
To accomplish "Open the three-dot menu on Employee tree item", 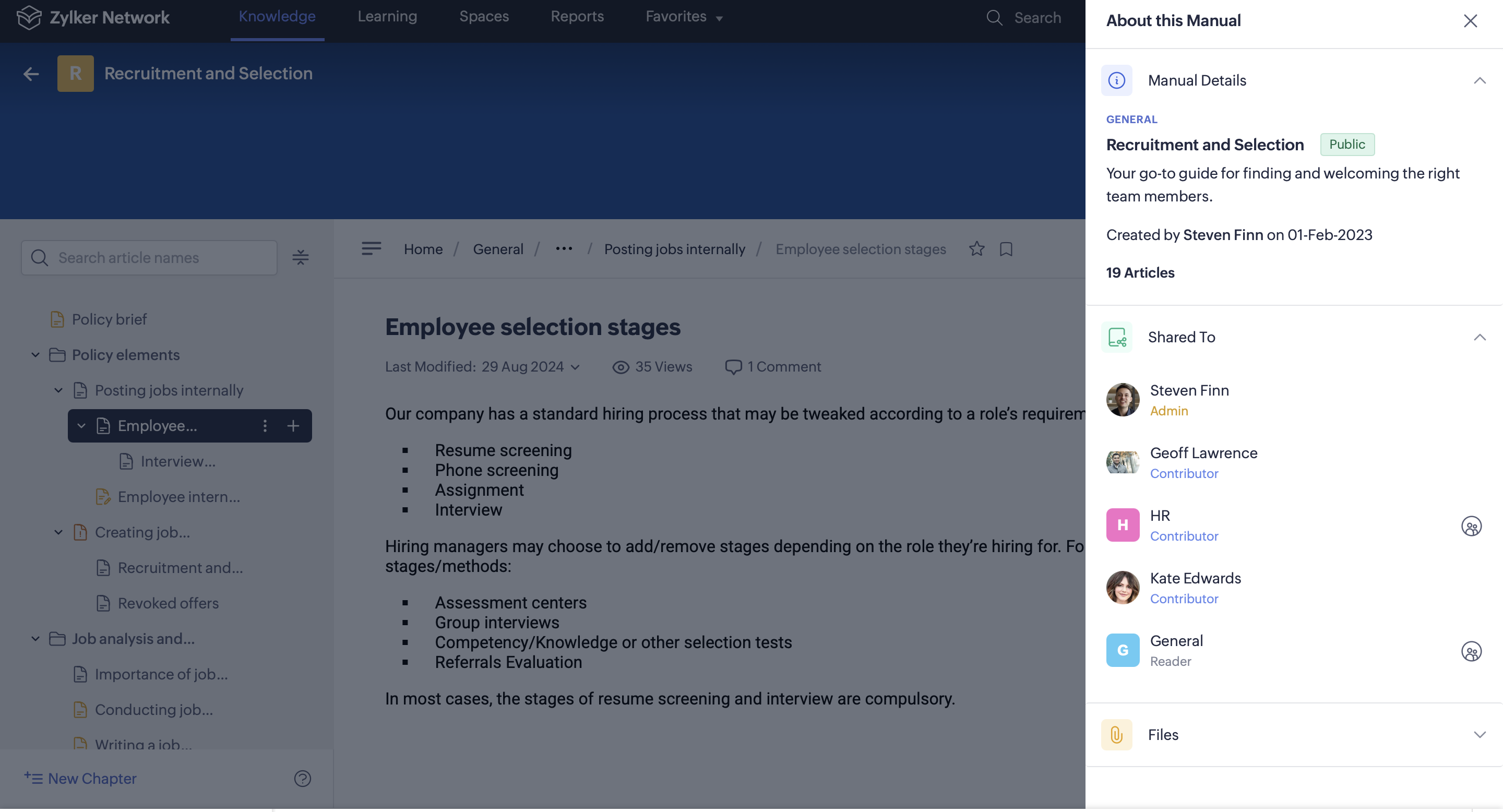I will 265,426.
